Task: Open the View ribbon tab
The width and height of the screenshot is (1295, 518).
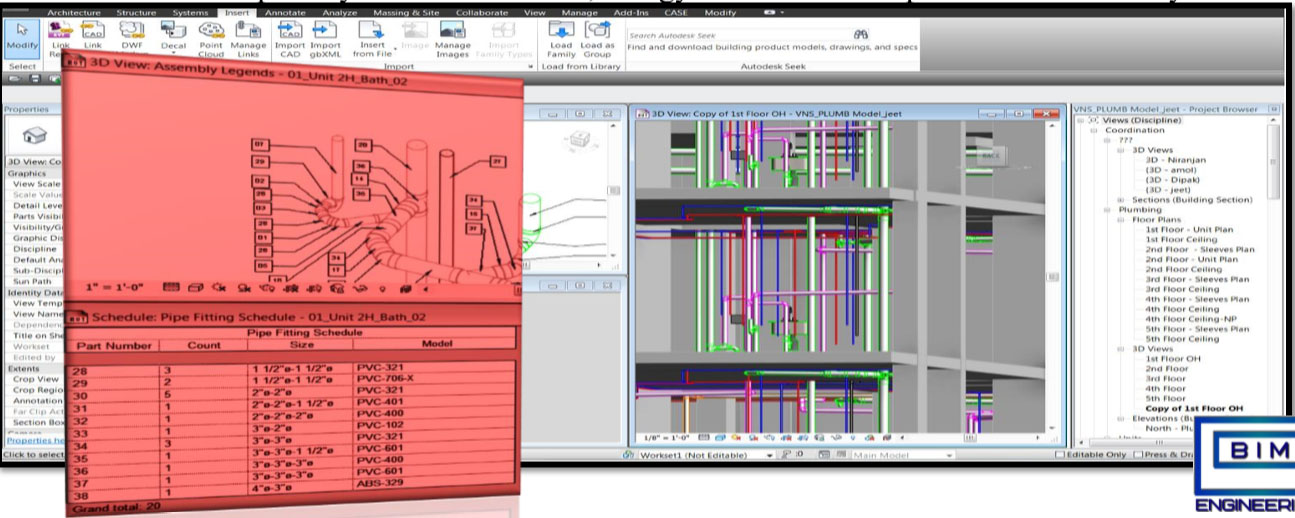Action: point(535,12)
